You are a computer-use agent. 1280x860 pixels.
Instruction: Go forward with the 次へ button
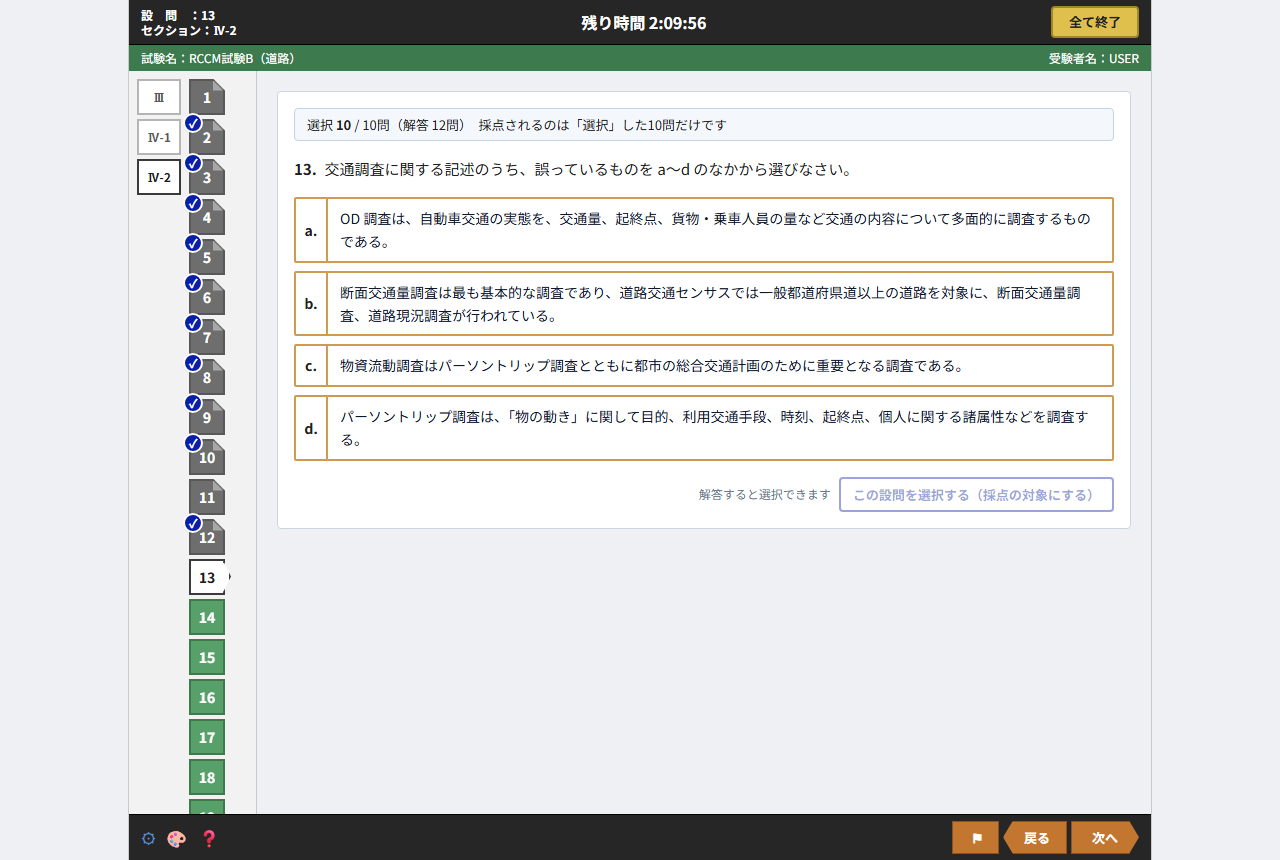1105,838
